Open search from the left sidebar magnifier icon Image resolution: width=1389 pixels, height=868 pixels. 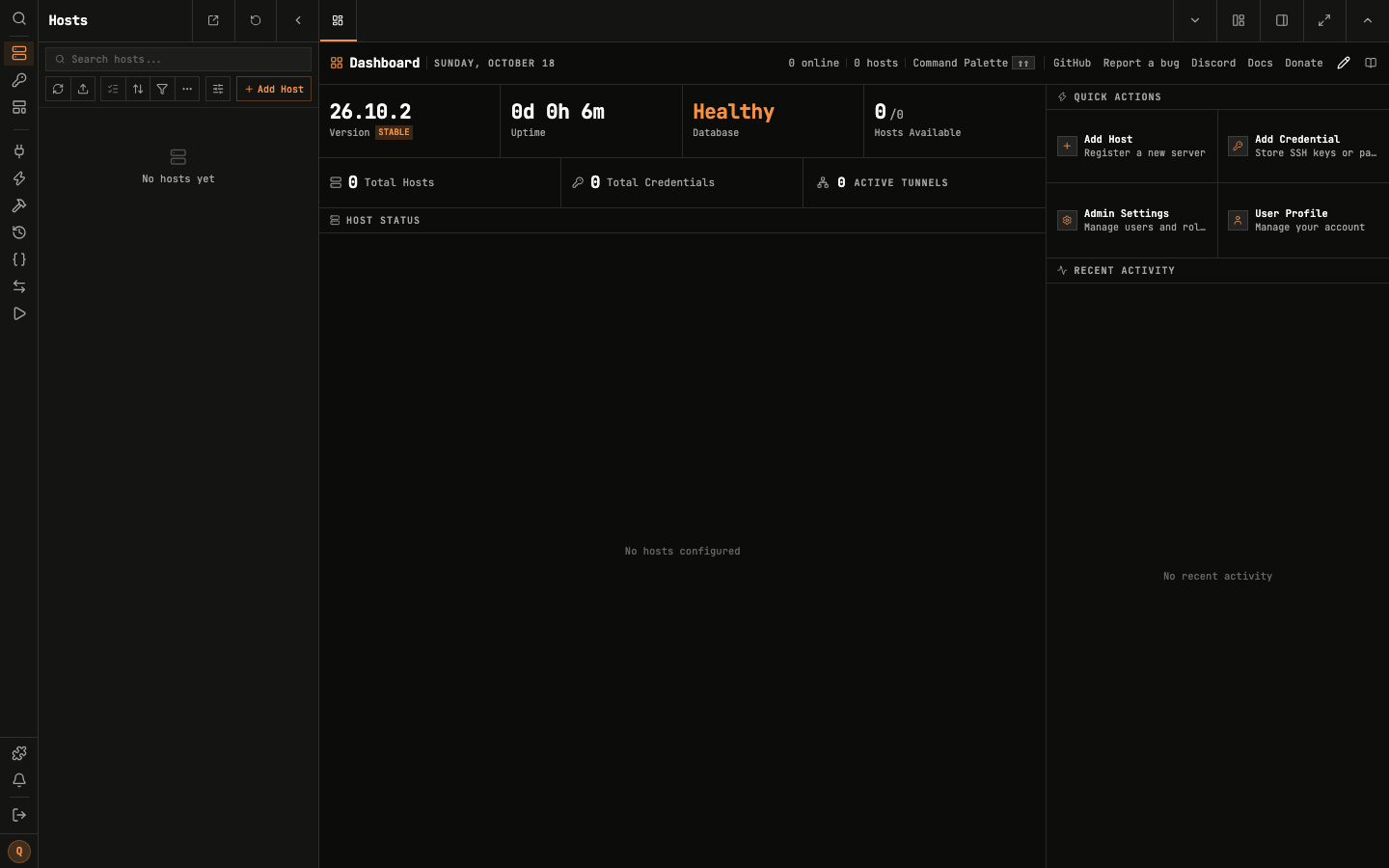coord(18,18)
